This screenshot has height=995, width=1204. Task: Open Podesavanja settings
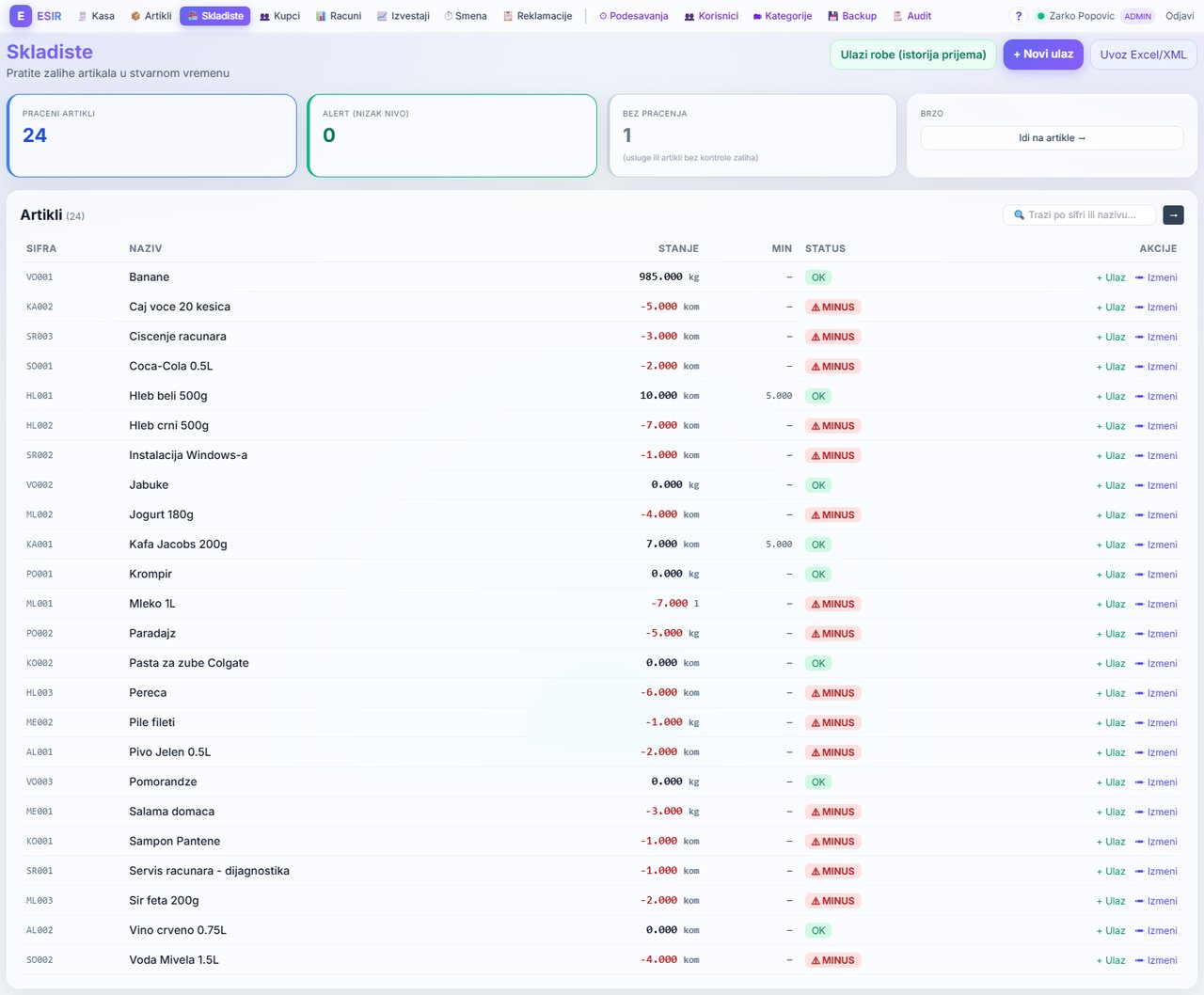pyautogui.click(x=634, y=16)
